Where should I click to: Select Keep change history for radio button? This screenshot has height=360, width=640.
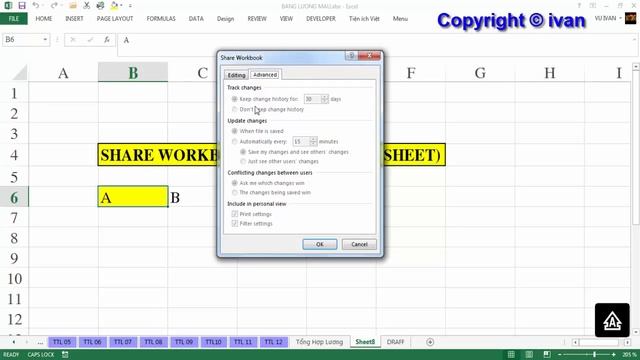234,99
